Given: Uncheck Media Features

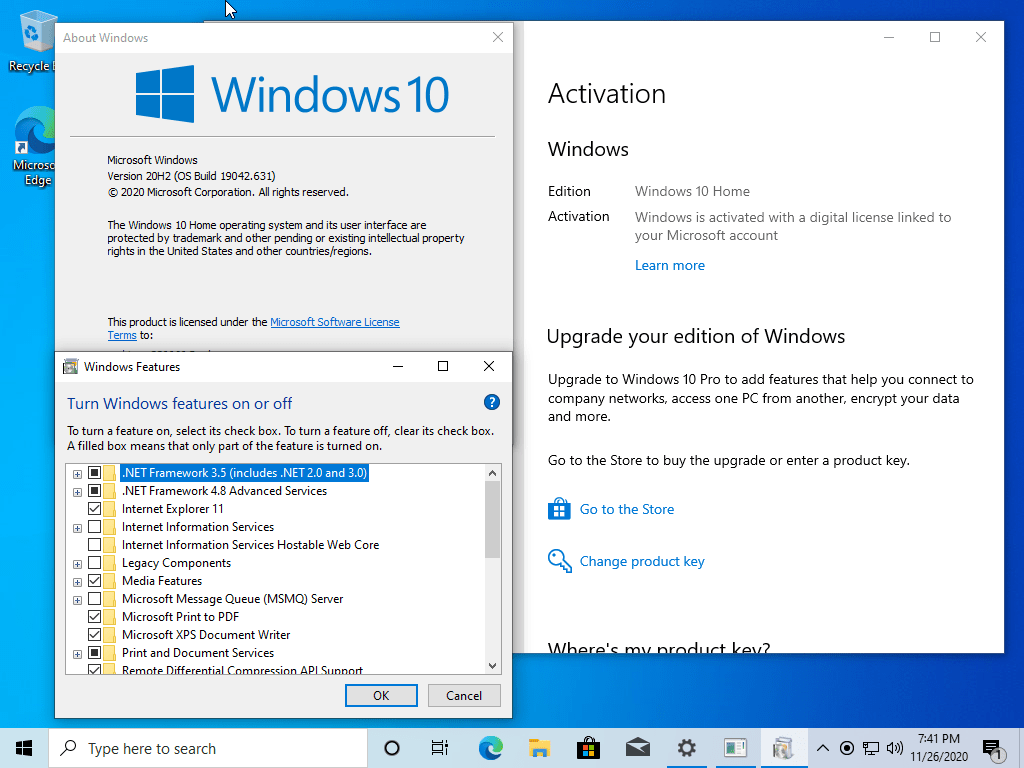Looking at the screenshot, I should tap(95, 581).
